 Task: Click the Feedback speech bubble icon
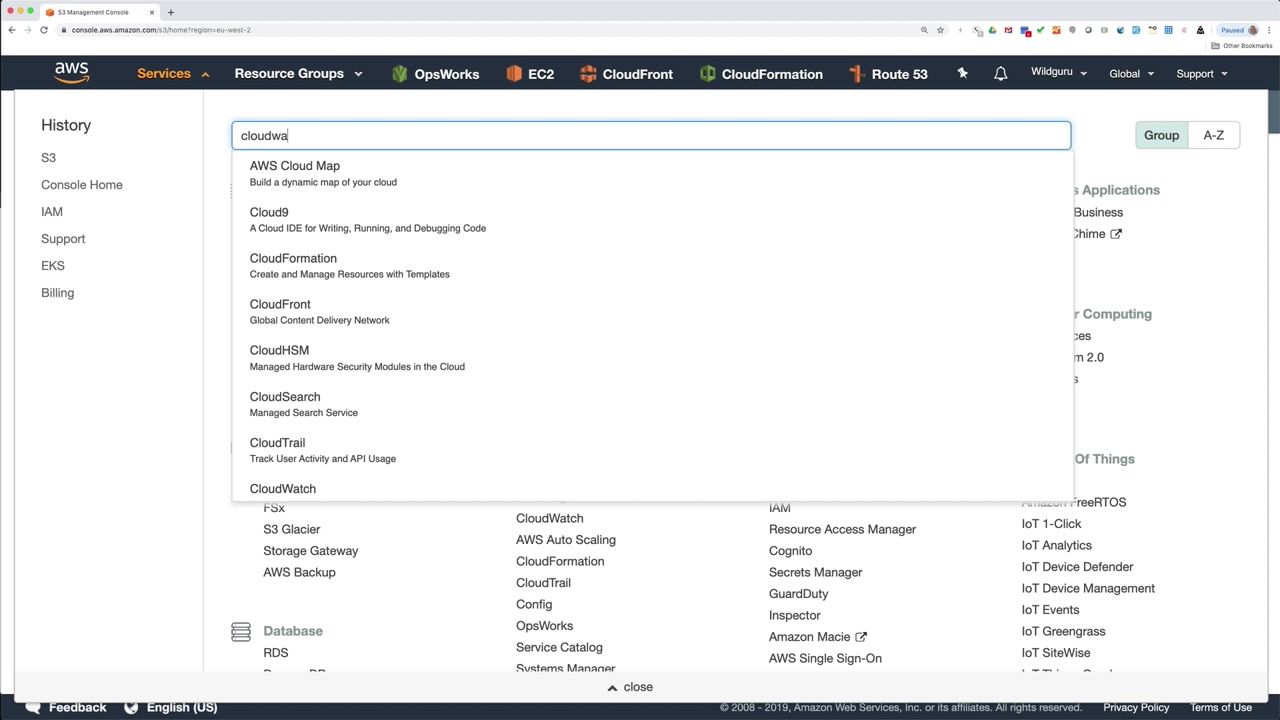pos(33,707)
